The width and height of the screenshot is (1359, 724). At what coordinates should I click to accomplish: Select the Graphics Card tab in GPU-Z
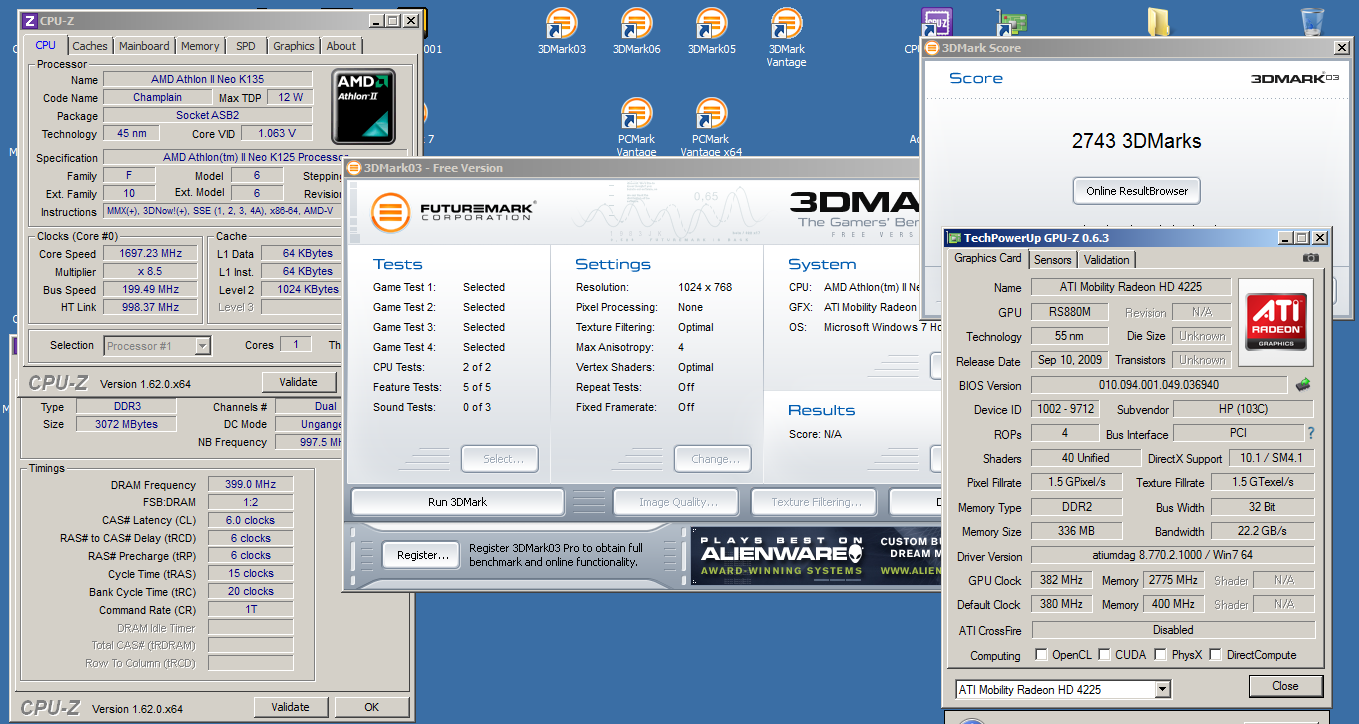click(x=988, y=258)
